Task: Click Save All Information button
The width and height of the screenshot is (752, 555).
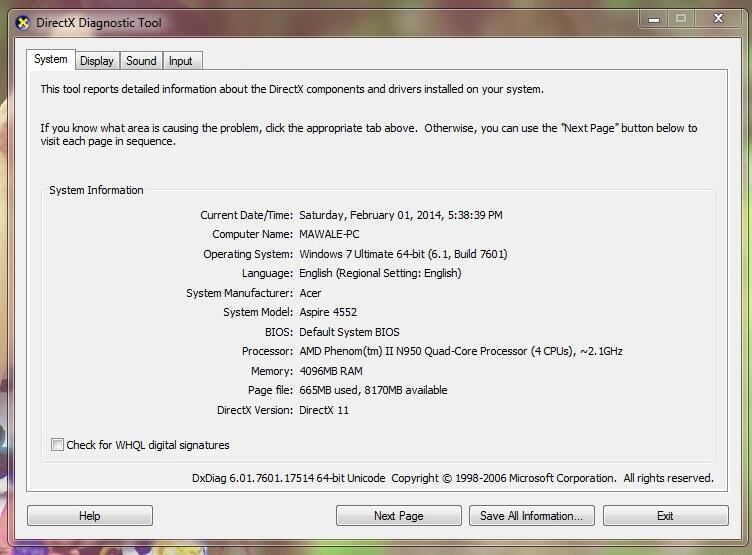Action: pyautogui.click(x=531, y=516)
